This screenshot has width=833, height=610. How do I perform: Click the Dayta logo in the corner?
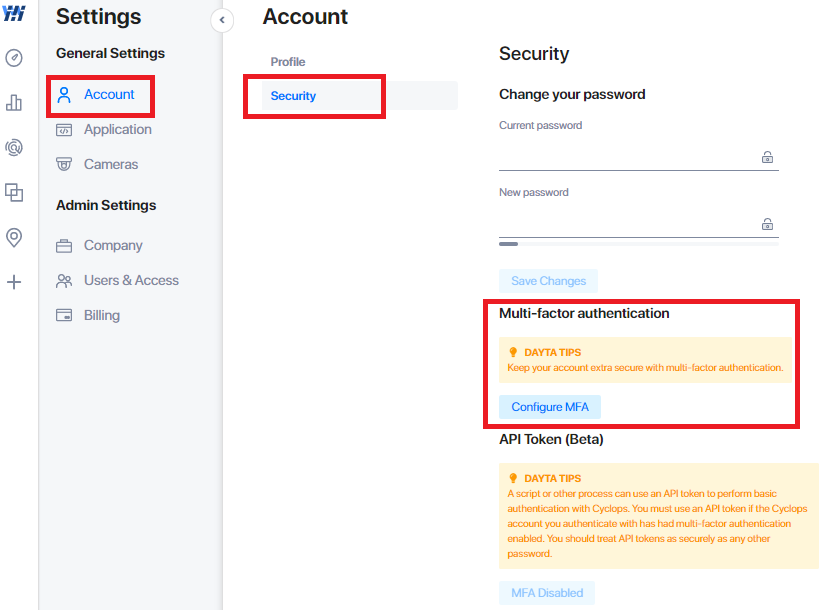coord(14,13)
